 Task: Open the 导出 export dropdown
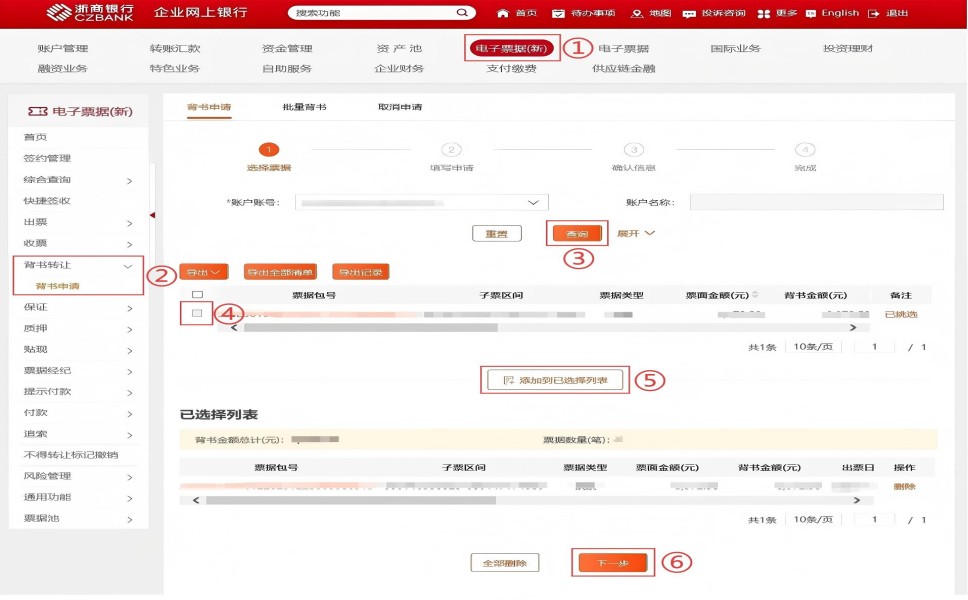[204, 272]
